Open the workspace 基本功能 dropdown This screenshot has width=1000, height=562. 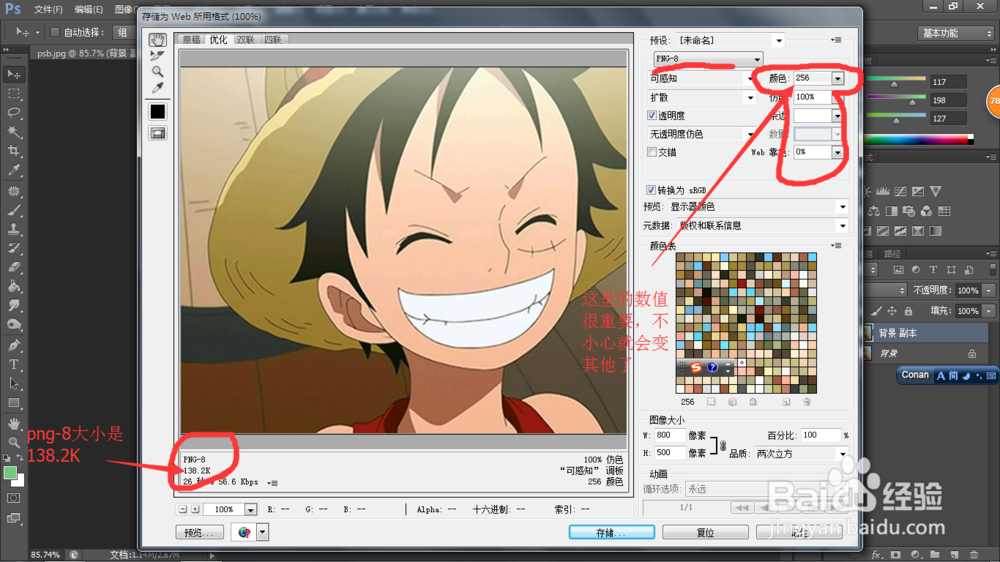click(955, 33)
